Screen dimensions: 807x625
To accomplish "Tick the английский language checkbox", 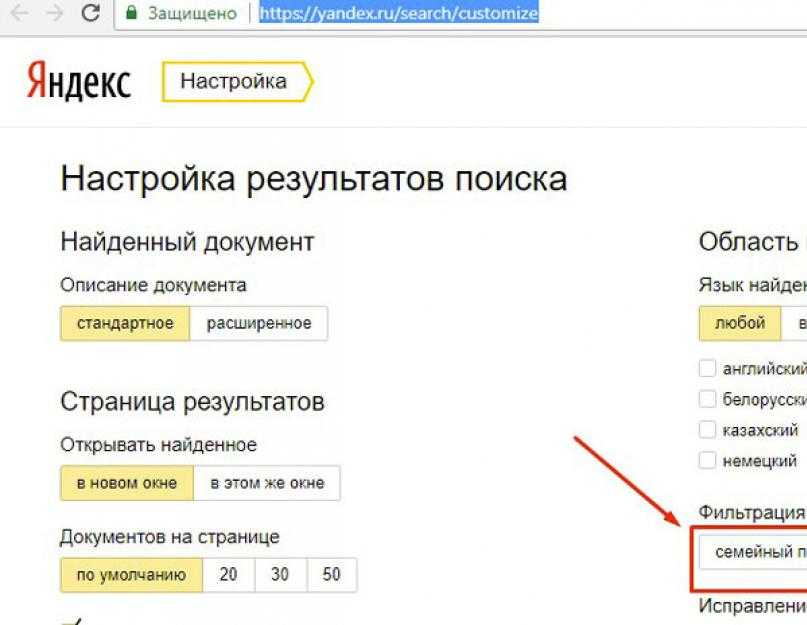I will tap(707, 368).
